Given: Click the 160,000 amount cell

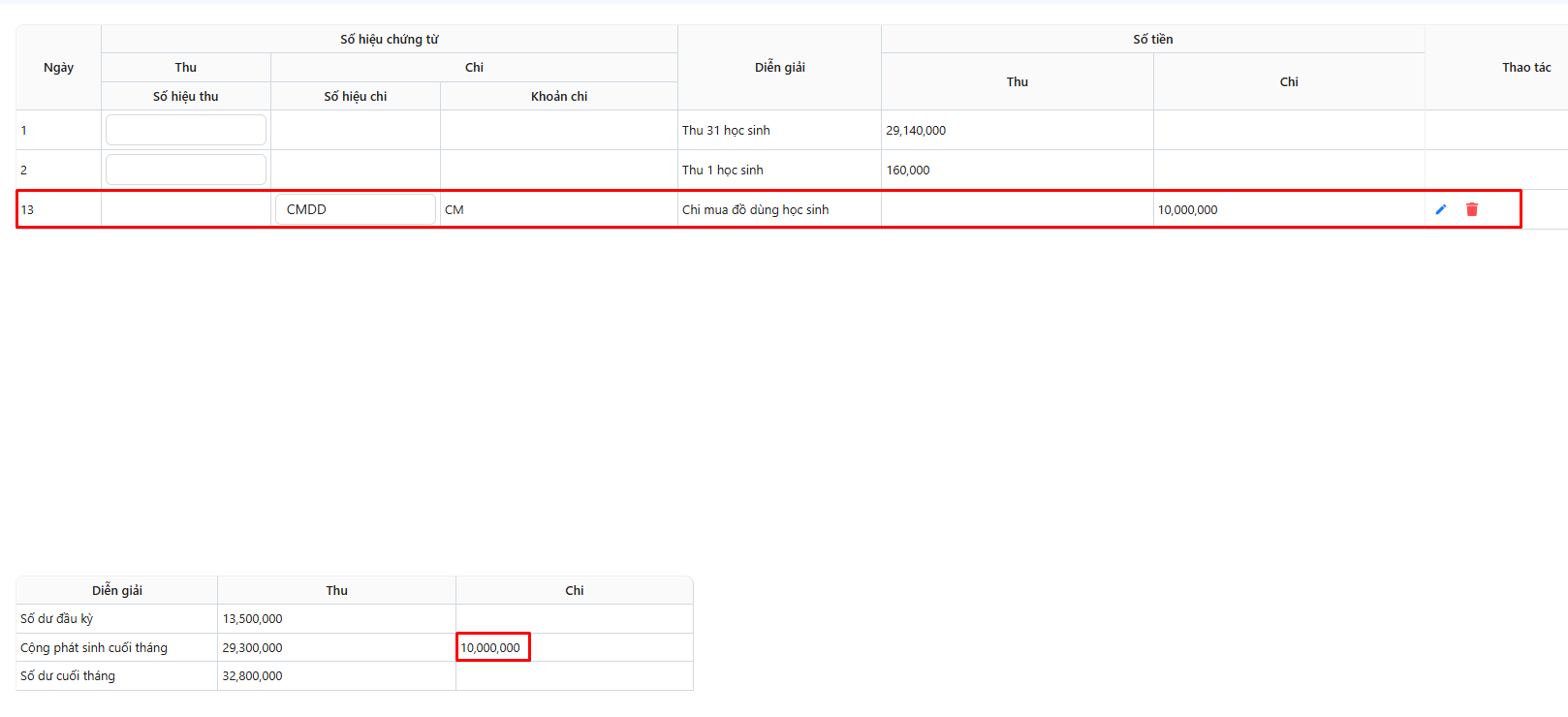Looking at the screenshot, I should coord(908,170).
